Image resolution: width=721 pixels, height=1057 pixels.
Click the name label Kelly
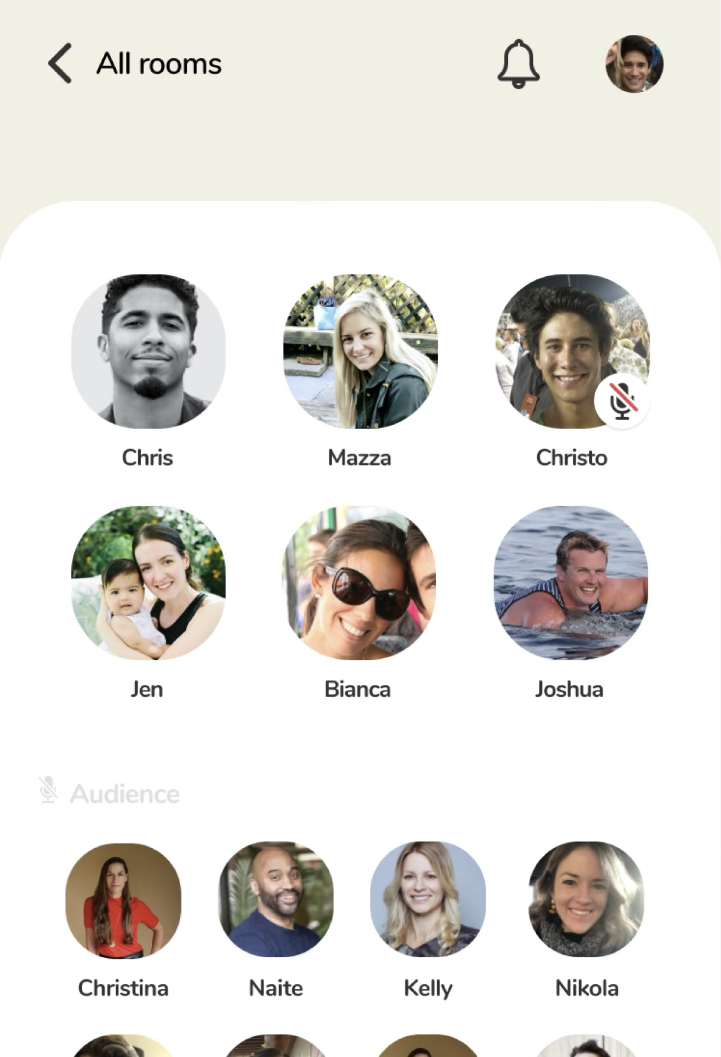428,988
